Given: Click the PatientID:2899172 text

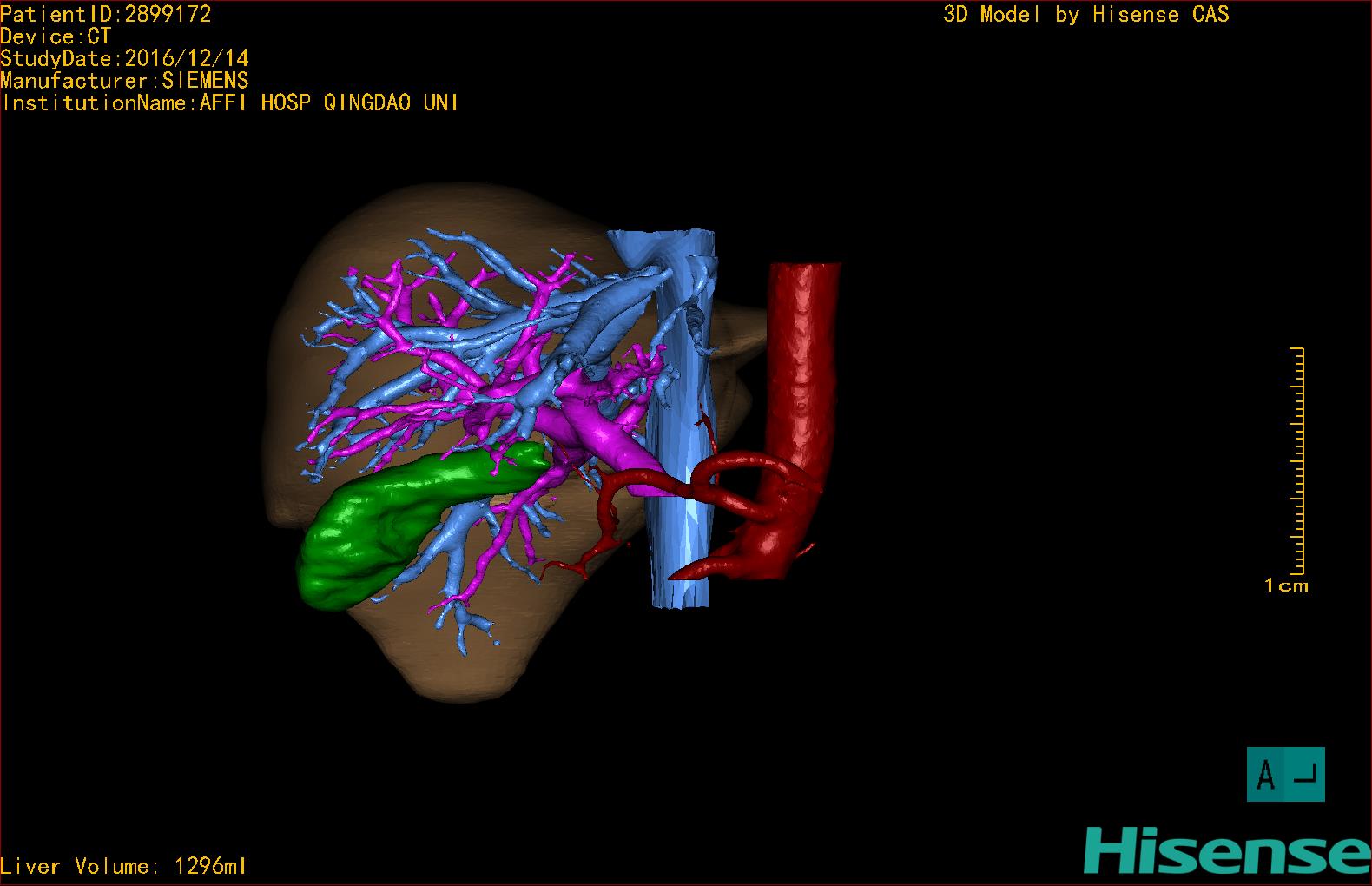Looking at the screenshot, I should [106, 14].
